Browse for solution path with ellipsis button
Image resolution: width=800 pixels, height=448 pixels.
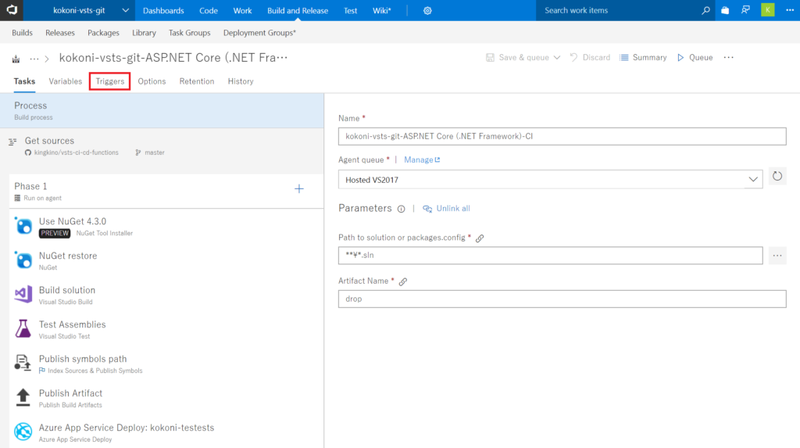click(777, 256)
